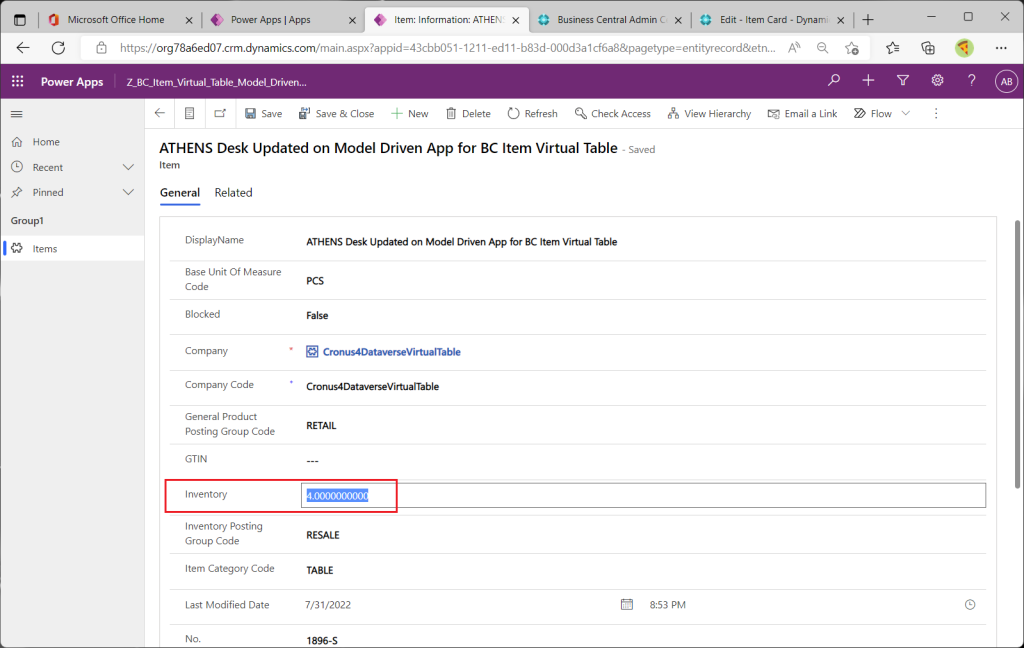Click the vertical scrollbar on the form
The image size is (1024, 648).
(x=1017, y=355)
